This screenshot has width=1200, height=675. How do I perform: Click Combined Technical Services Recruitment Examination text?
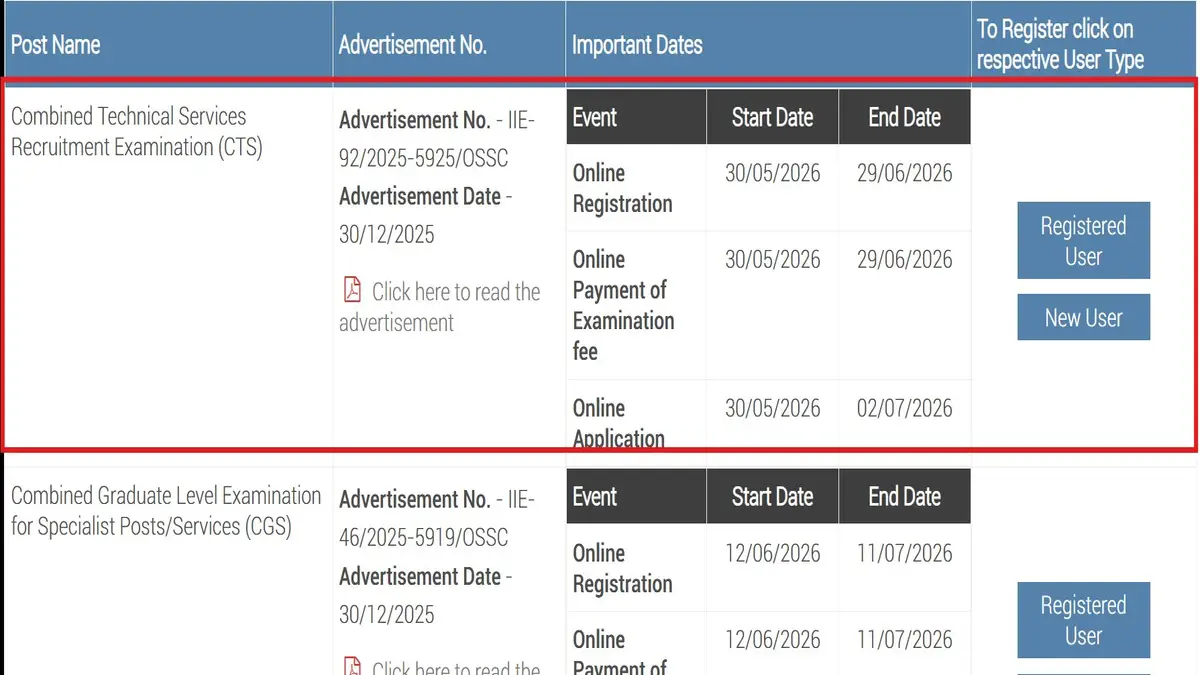tap(137, 131)
